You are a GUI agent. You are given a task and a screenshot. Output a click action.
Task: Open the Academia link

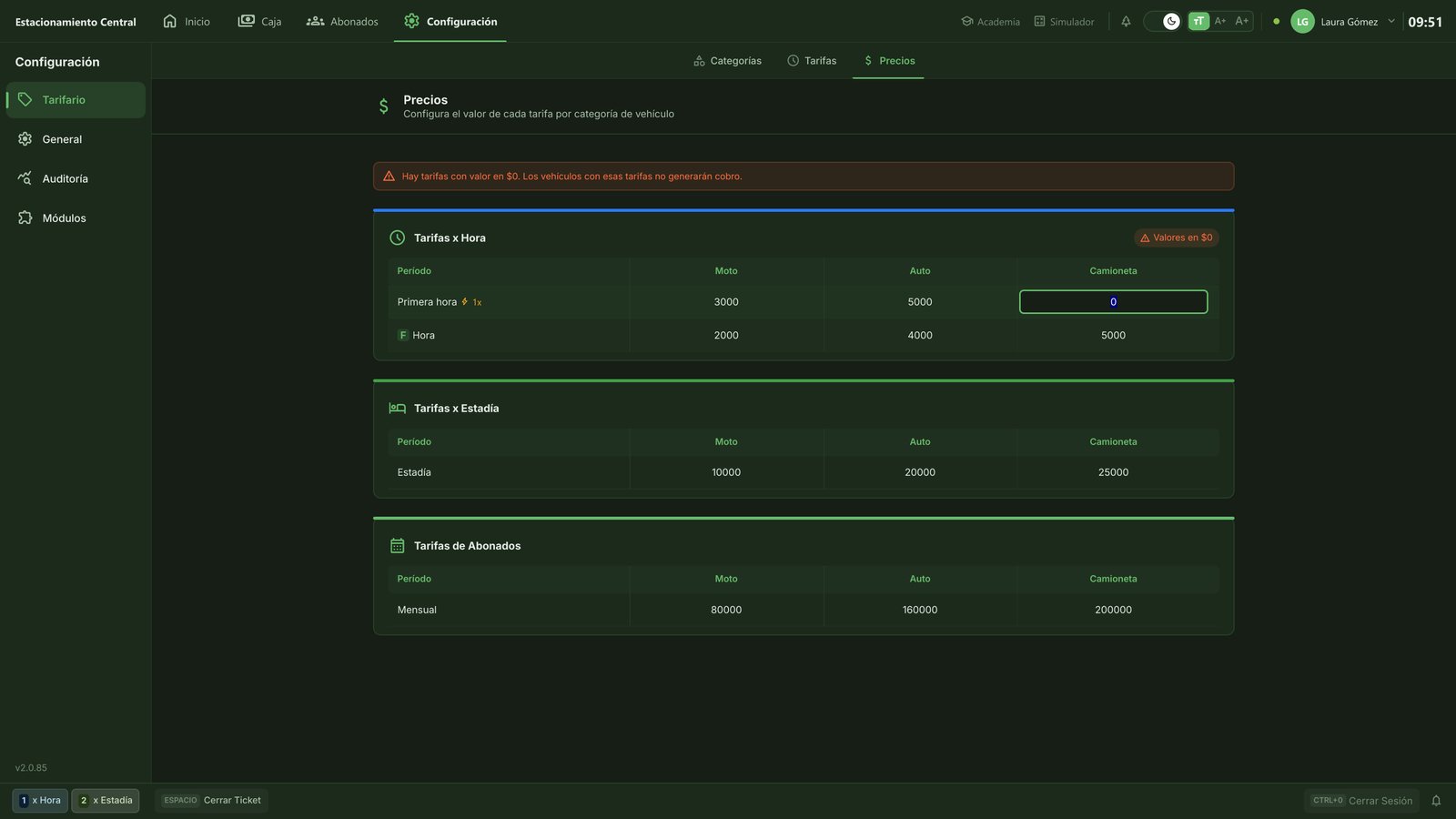click(990, 21)
